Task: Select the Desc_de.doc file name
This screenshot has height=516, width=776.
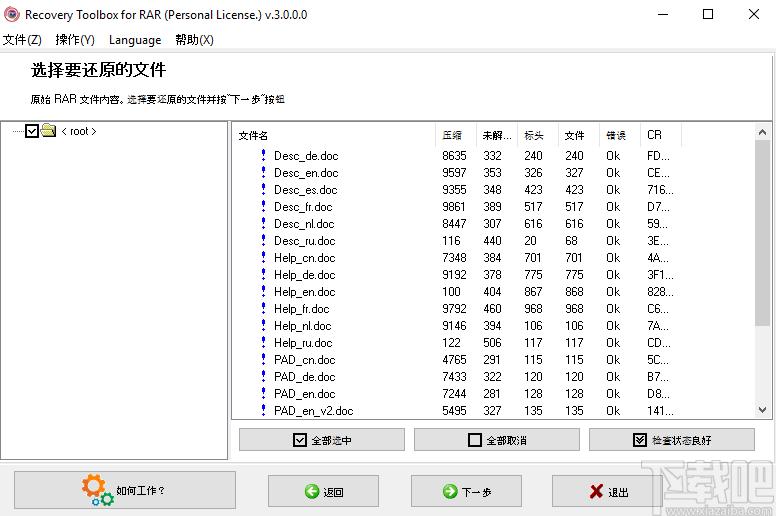Action: (x=306, y=156)
